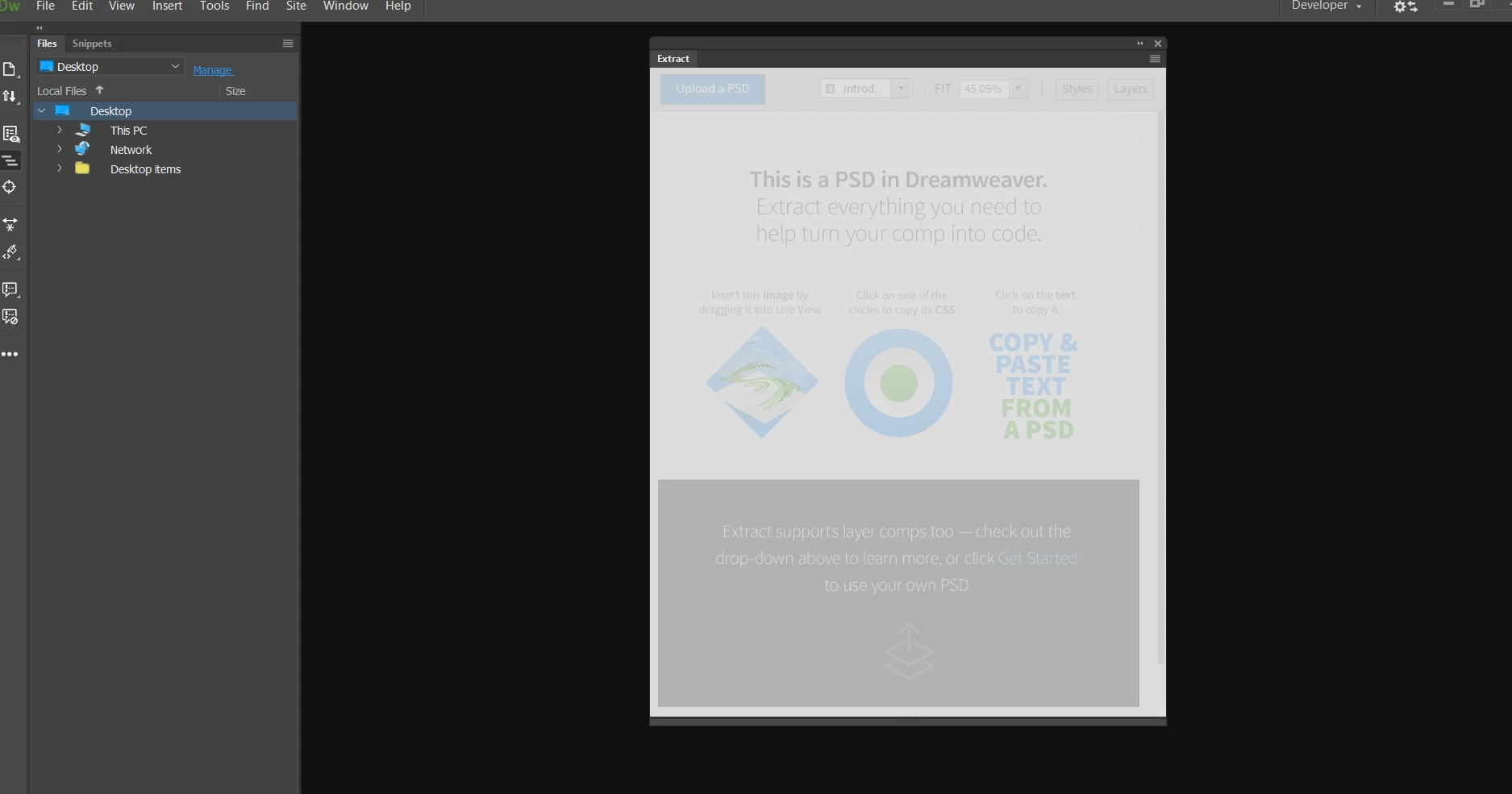Open the View menu
This screenshot has height=794, width=1512.
point(122,6)
